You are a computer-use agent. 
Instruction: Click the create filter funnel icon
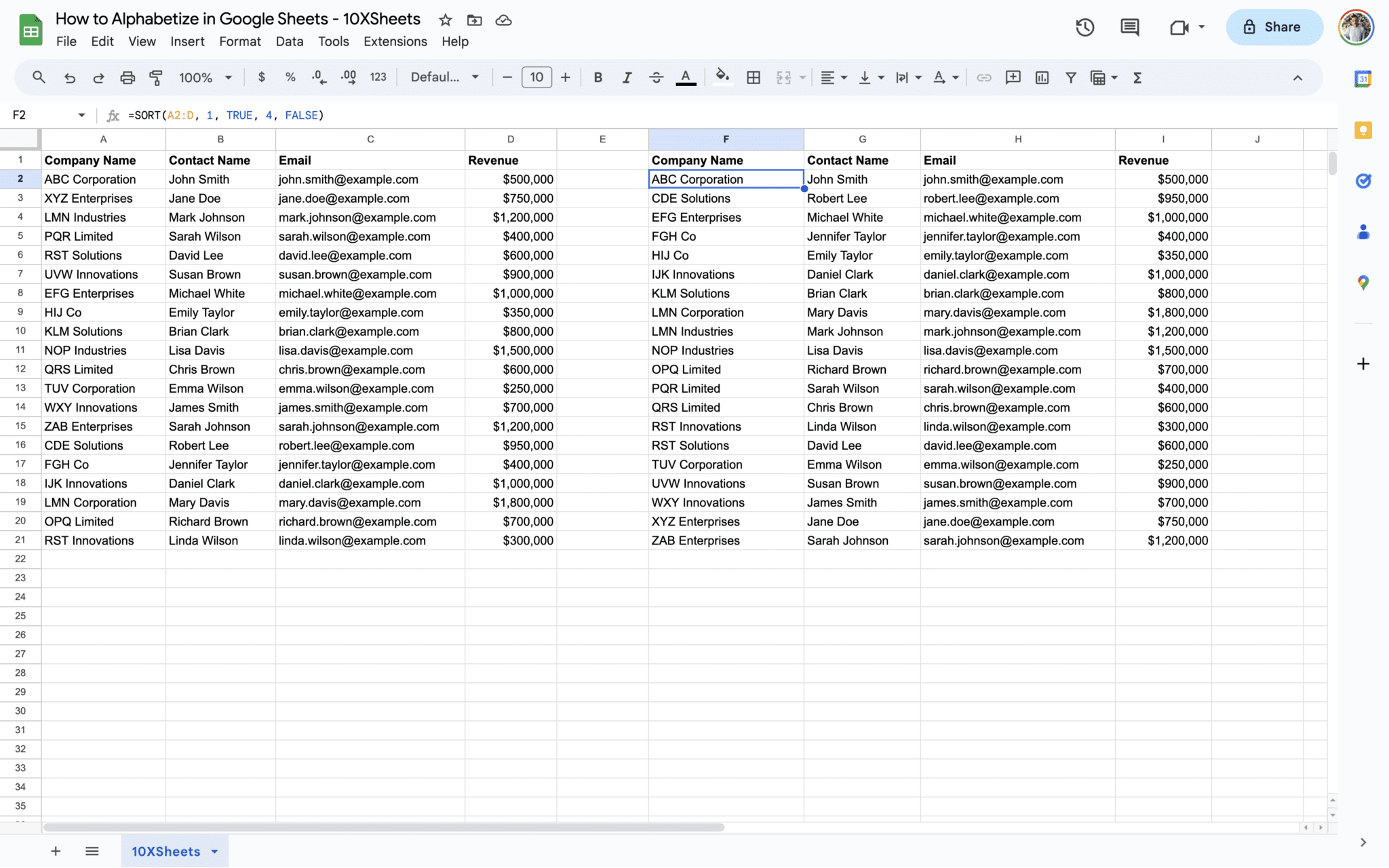coord(1070,77)
